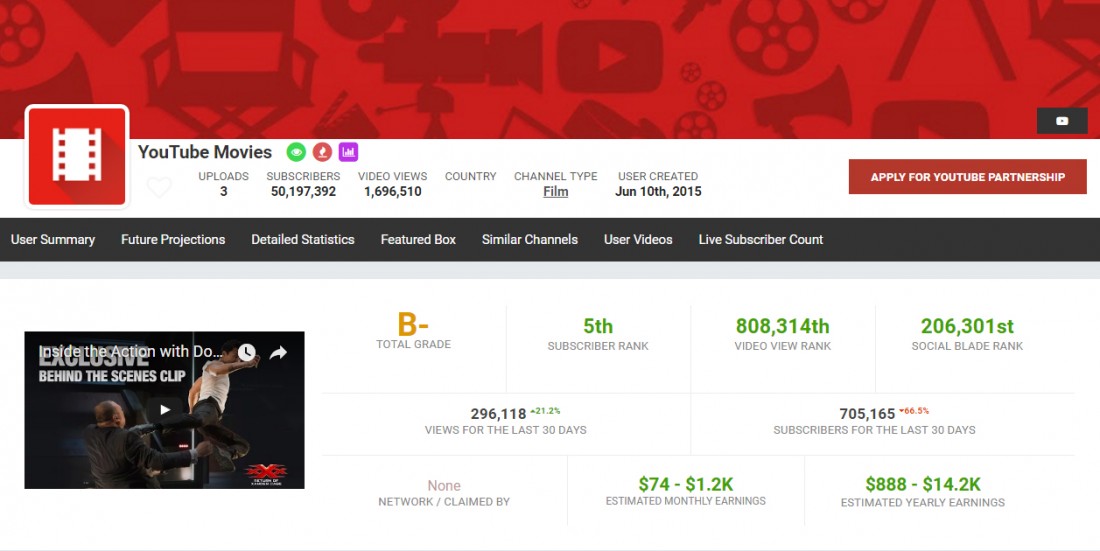Open the Live Subscriber Count tab
The image size is (1100, 551).
(761, 240)
